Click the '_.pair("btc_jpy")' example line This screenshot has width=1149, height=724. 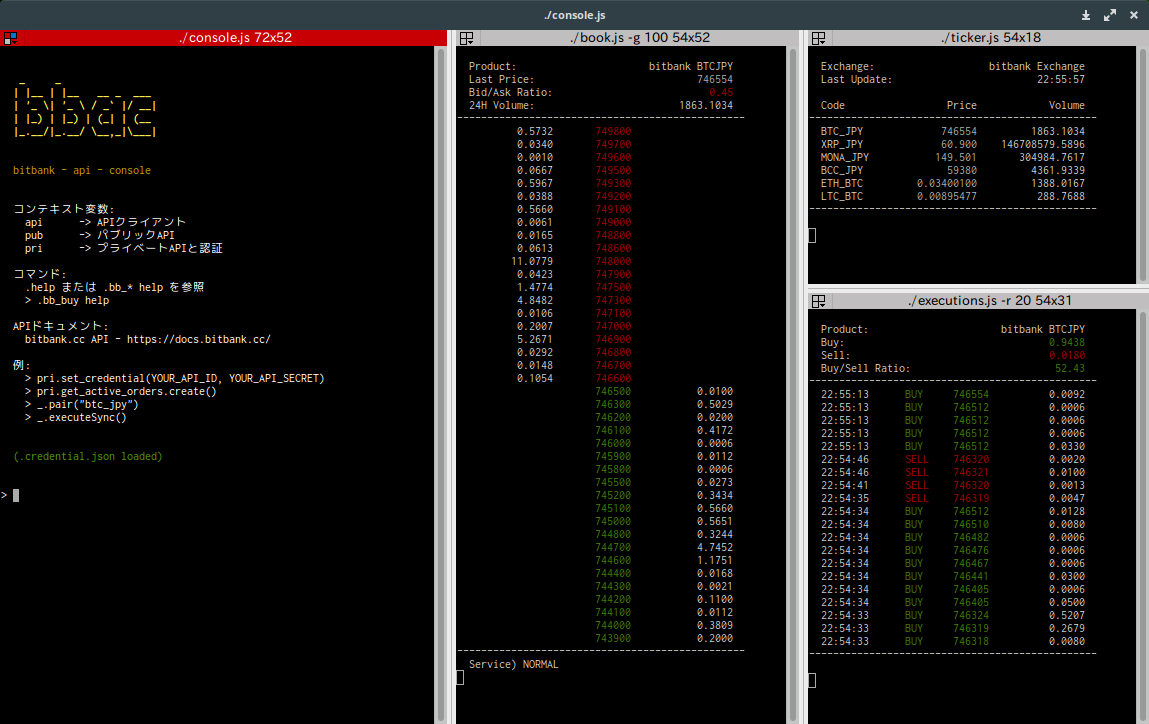[87, 405]
